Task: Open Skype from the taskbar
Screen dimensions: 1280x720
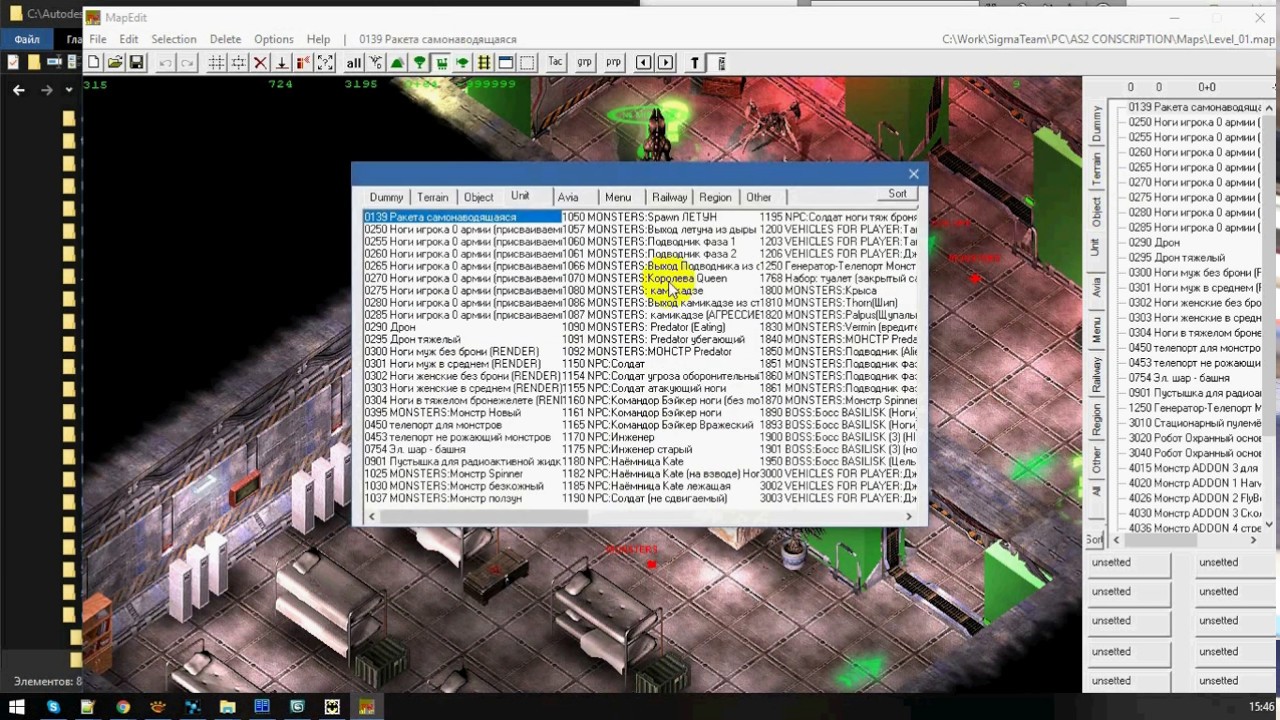Action: click(x=53, y=706)
